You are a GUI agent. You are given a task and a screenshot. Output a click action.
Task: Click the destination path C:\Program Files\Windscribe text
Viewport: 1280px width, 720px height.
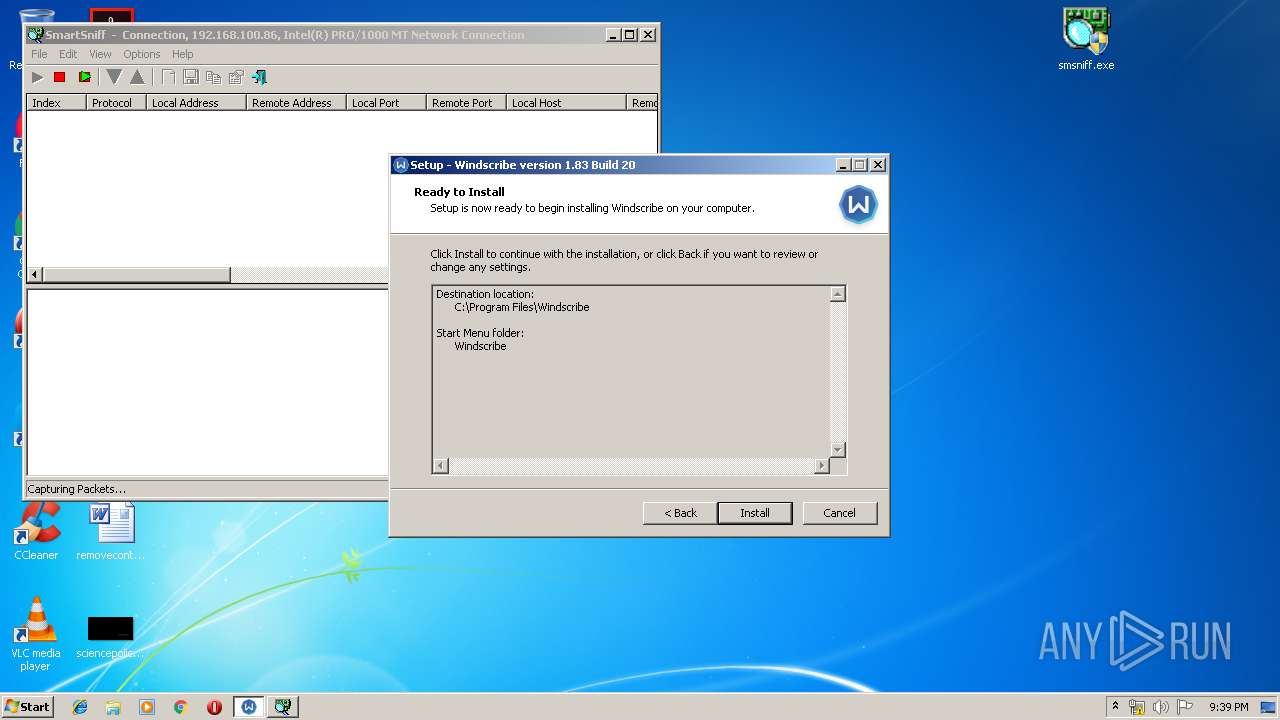tap(522, 307)
